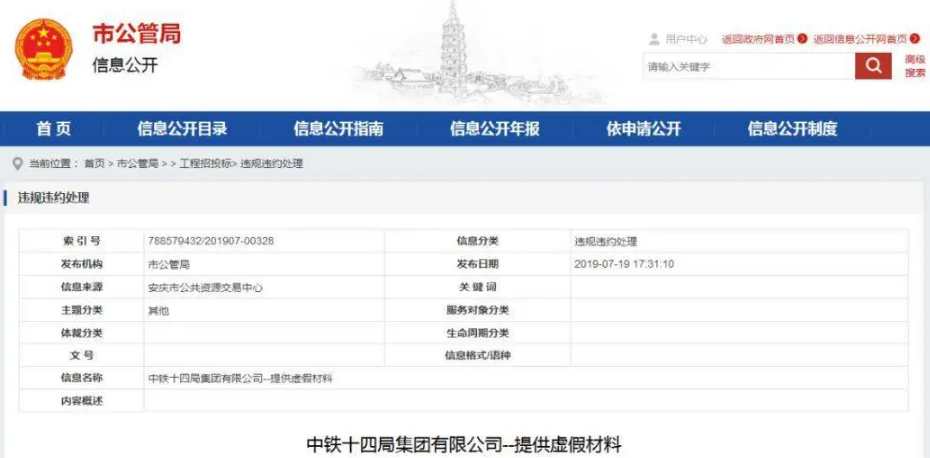Viewport: 930px width, 458px height.
Task: Follow the 返回信息公开网首页 link
Action: click(x=860, y=40)
